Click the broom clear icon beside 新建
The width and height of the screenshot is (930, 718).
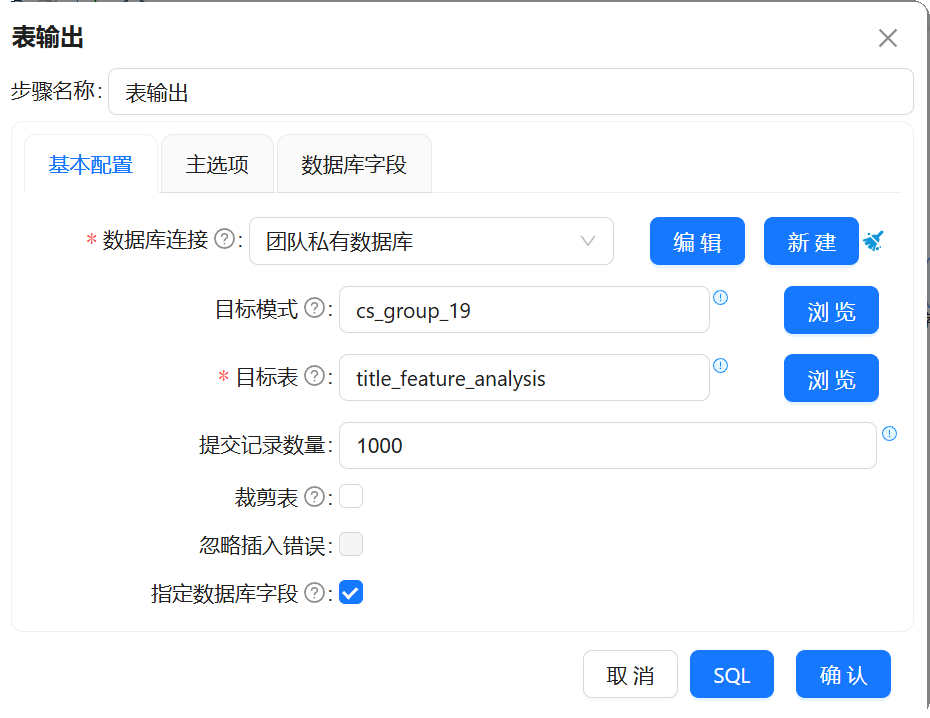(873, 241)
